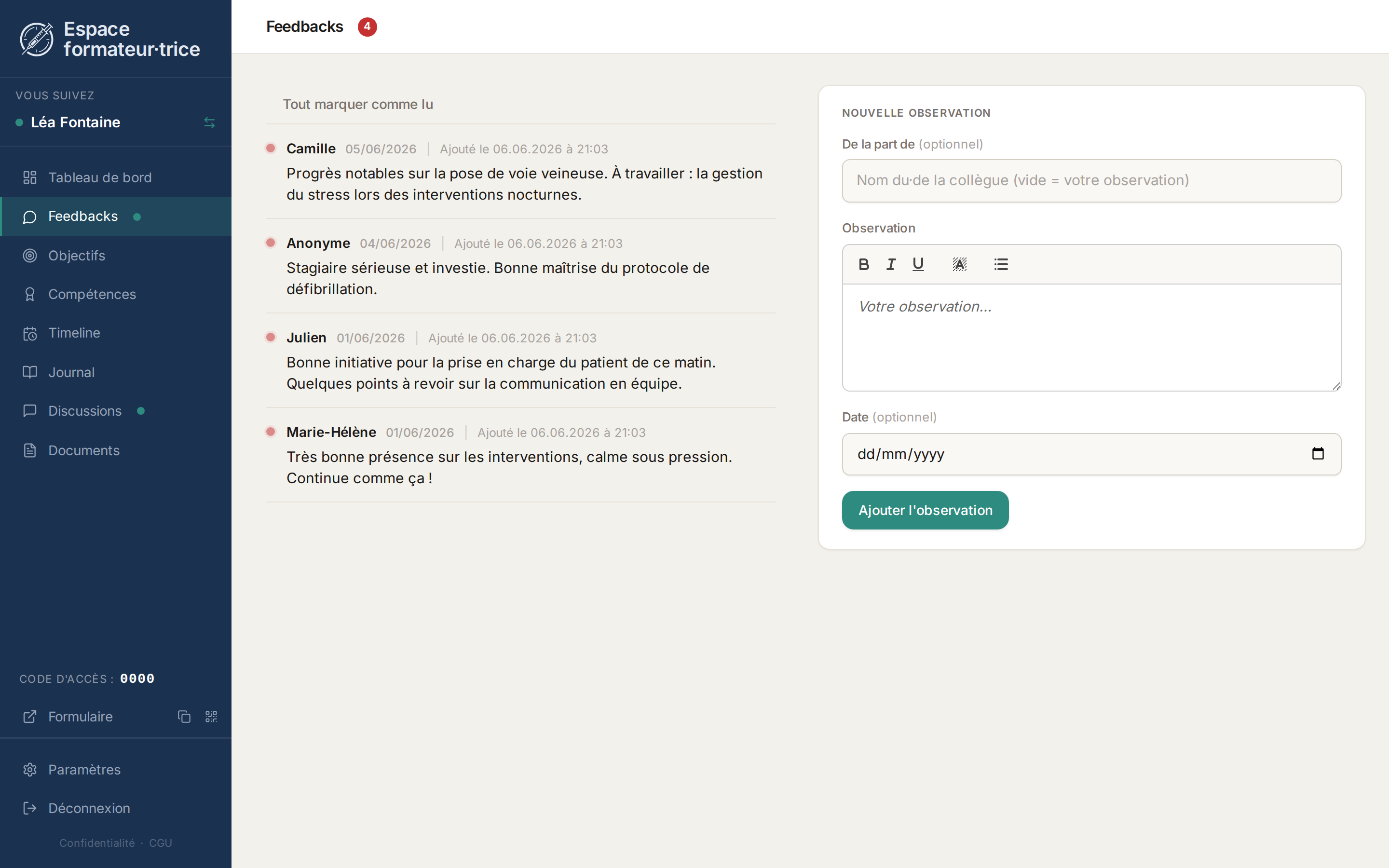Screen dimensions: 1389x868
Task: Click the Formulaire external link icon
Action: click(30, 717)
